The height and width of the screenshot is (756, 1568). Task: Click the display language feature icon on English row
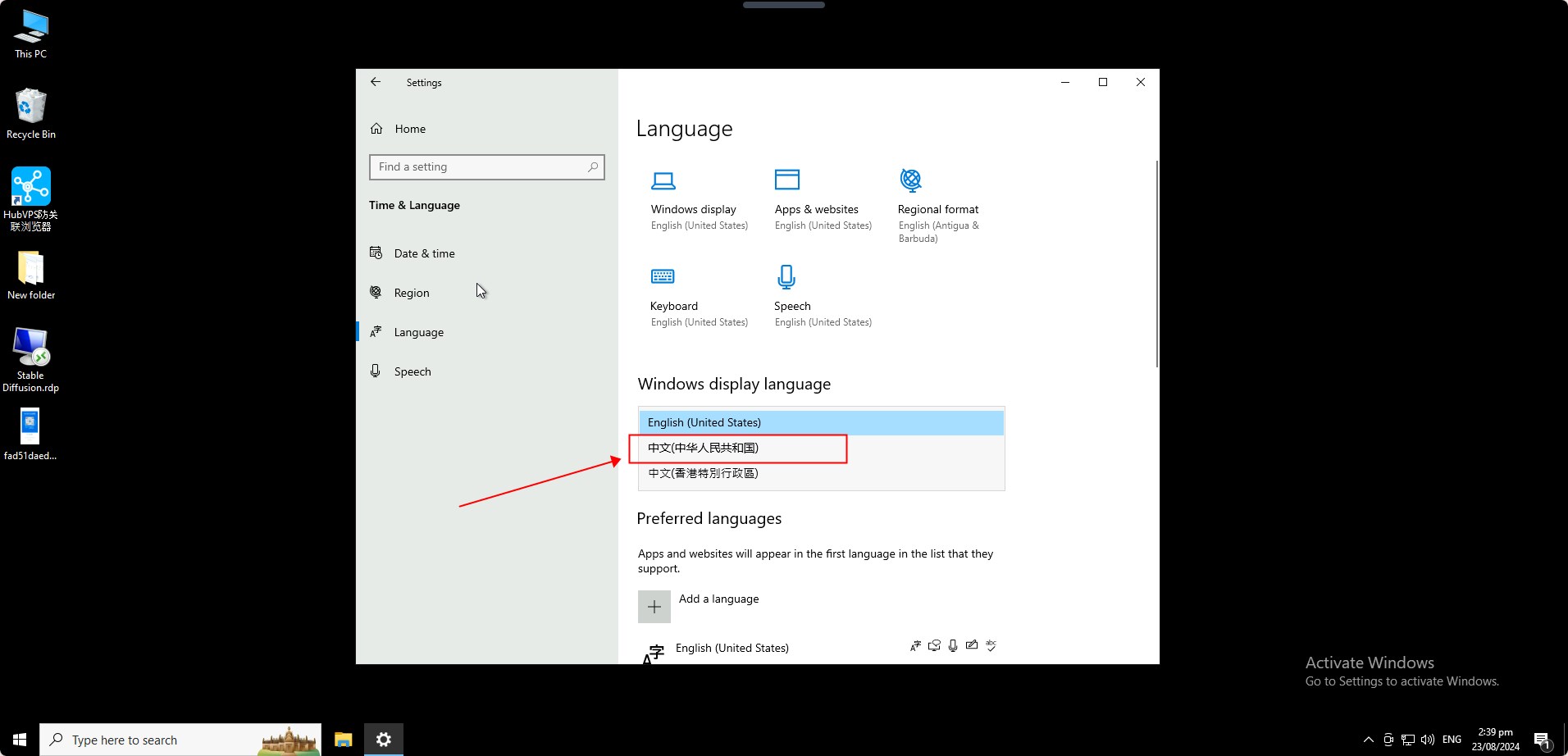(x=915, y=646)
